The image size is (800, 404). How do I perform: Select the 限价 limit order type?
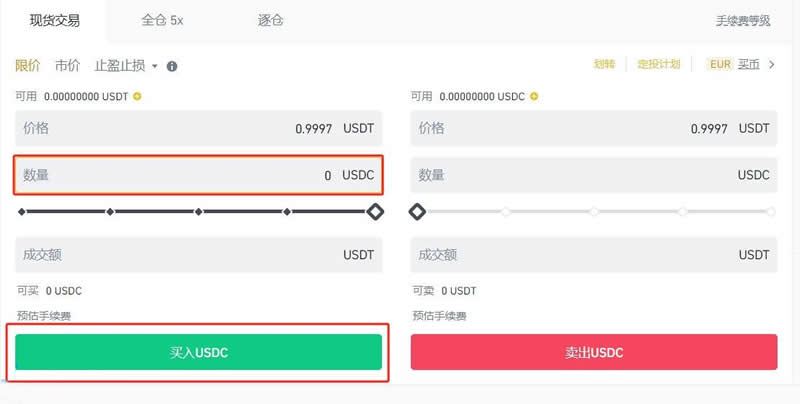(28, 66)
